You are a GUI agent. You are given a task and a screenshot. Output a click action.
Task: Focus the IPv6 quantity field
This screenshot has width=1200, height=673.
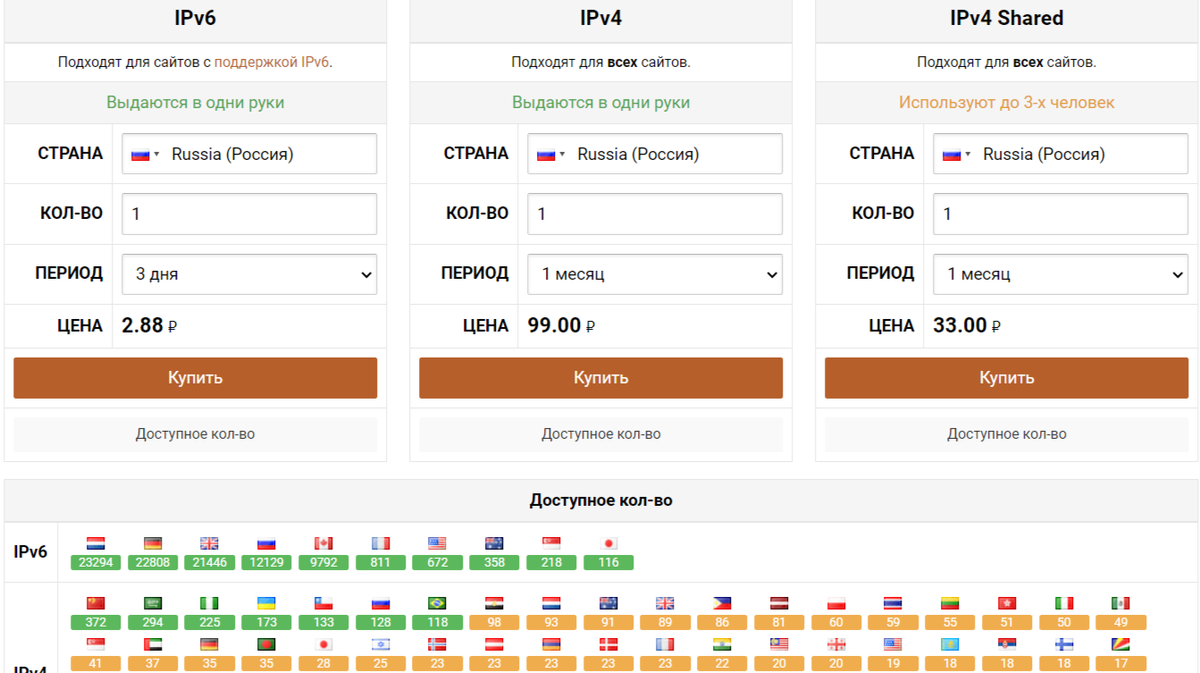[x=249, y=214]
